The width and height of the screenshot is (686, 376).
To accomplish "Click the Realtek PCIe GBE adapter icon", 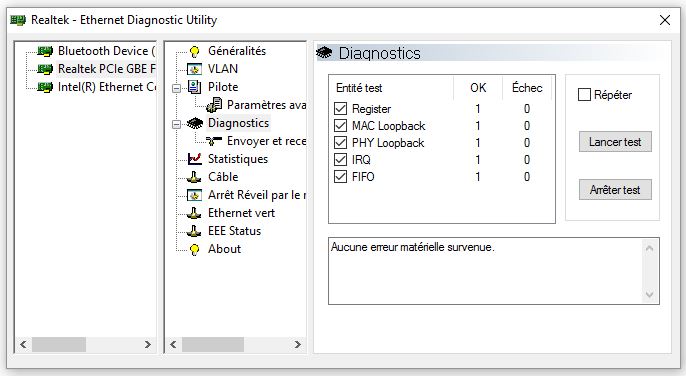I will 45,69.
